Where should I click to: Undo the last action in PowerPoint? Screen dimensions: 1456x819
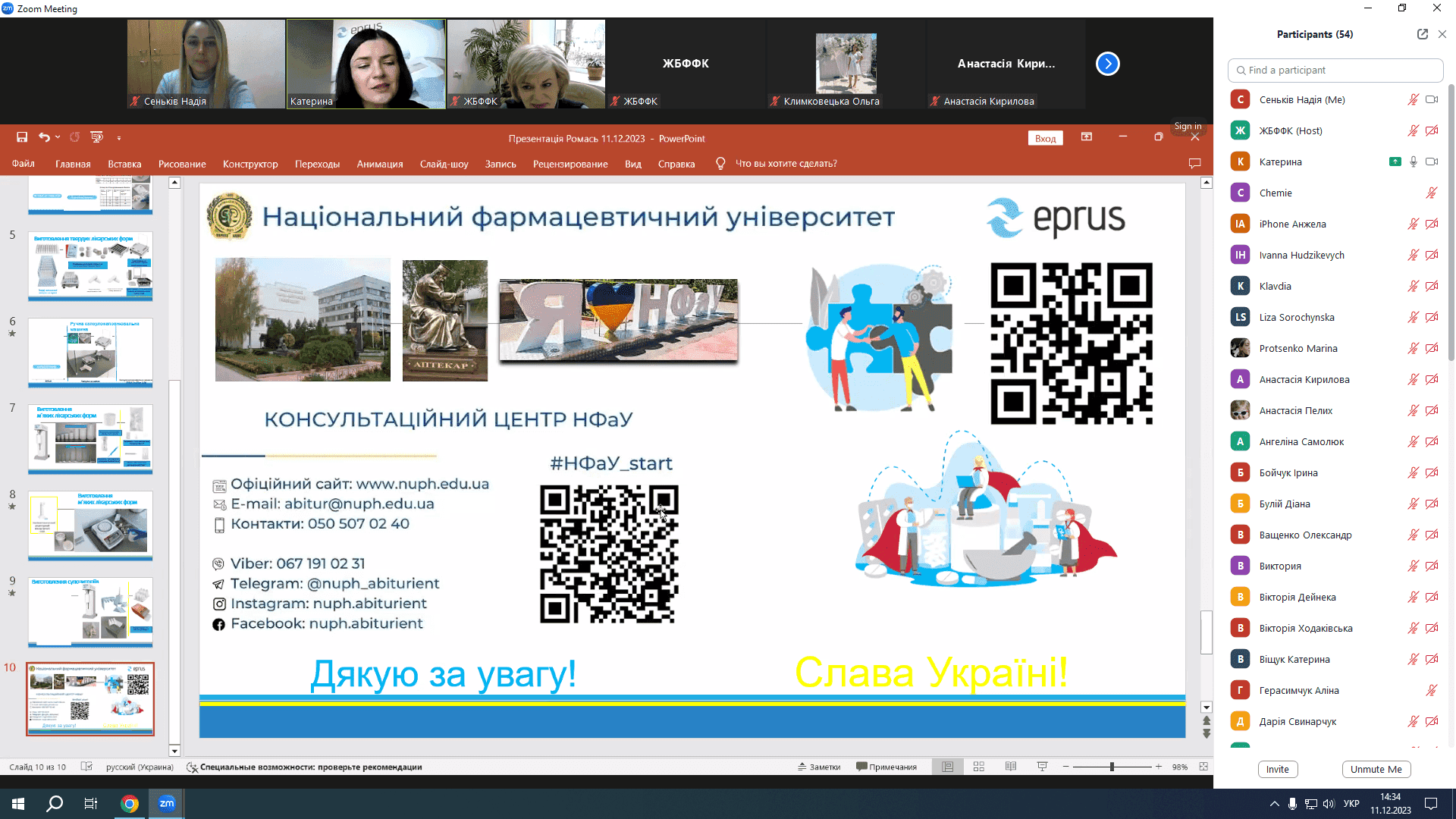point(44,137)
